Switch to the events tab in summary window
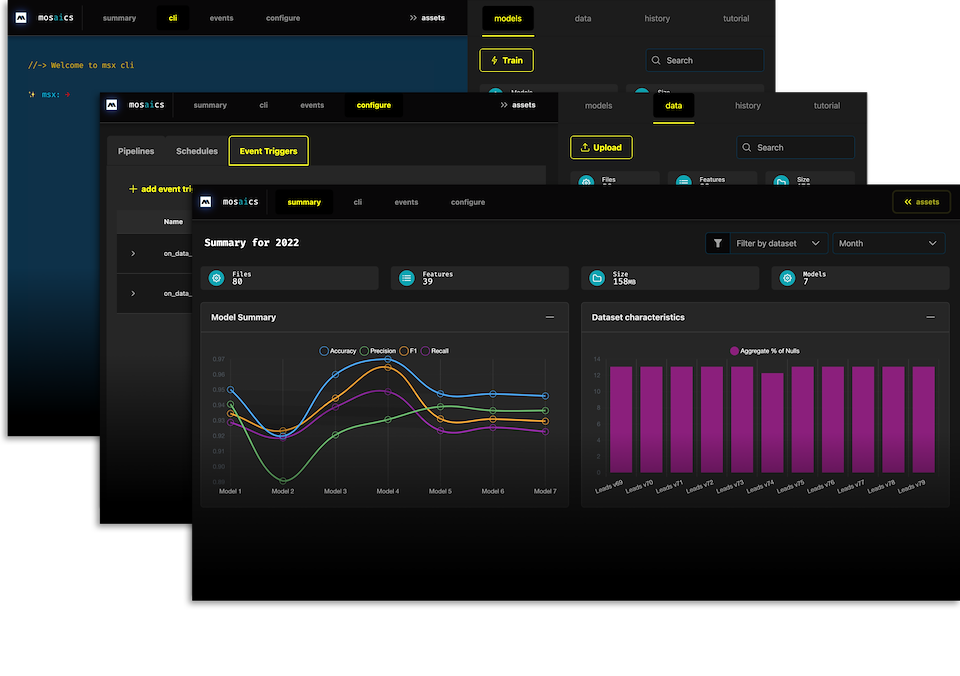The width and height of the screenshot is (960, 676). 406,202
